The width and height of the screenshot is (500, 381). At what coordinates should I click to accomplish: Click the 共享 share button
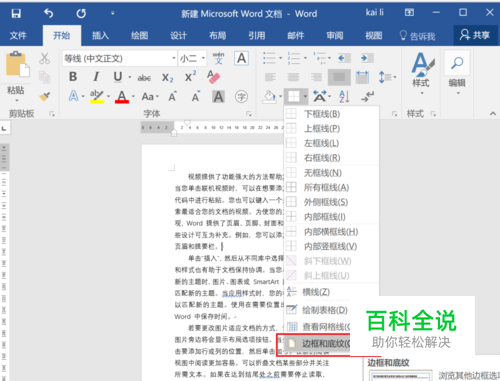click(x=475, y=35)
